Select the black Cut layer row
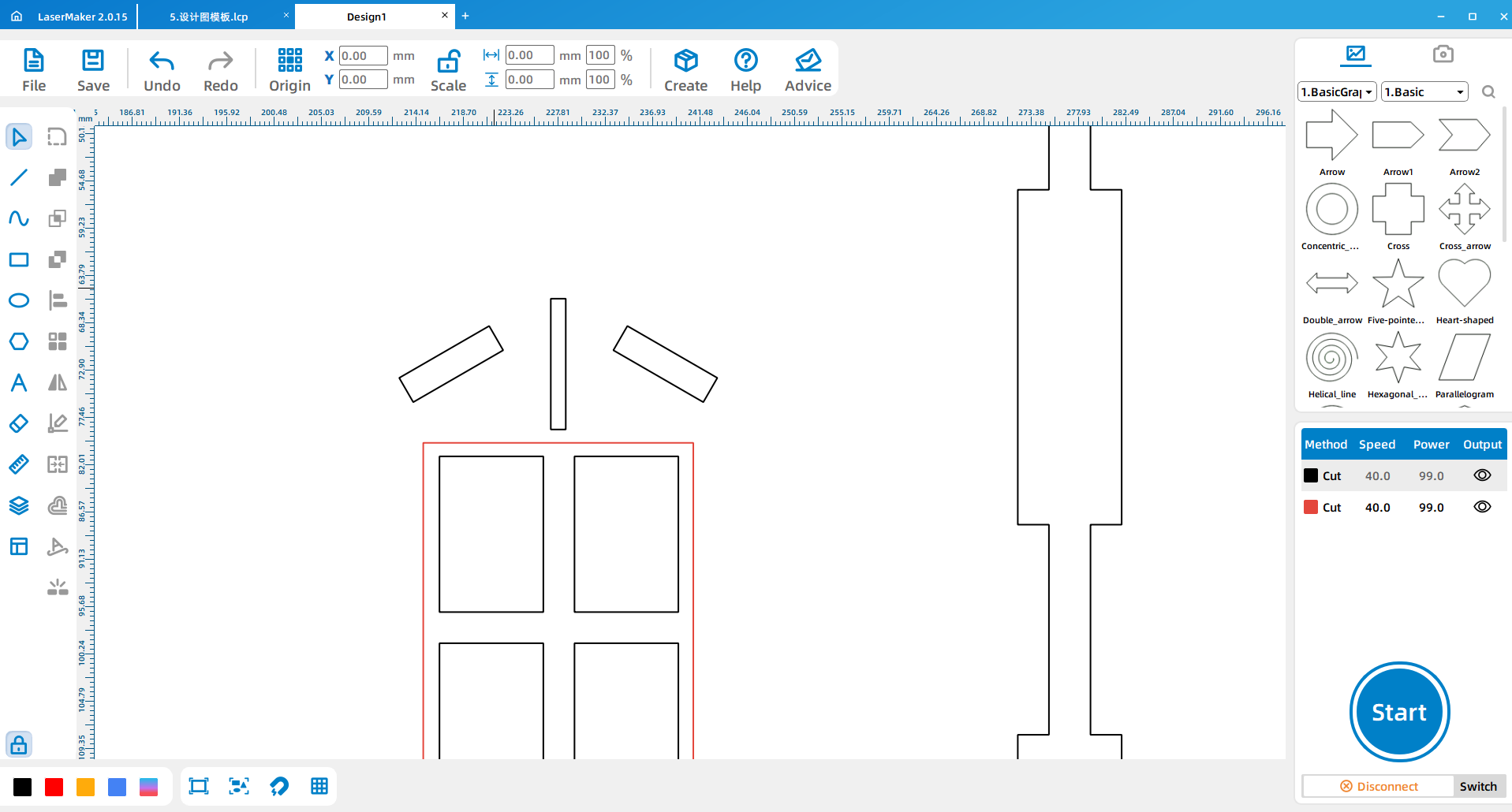The height and width of the screenshot is (812, 1512). 1403,475
